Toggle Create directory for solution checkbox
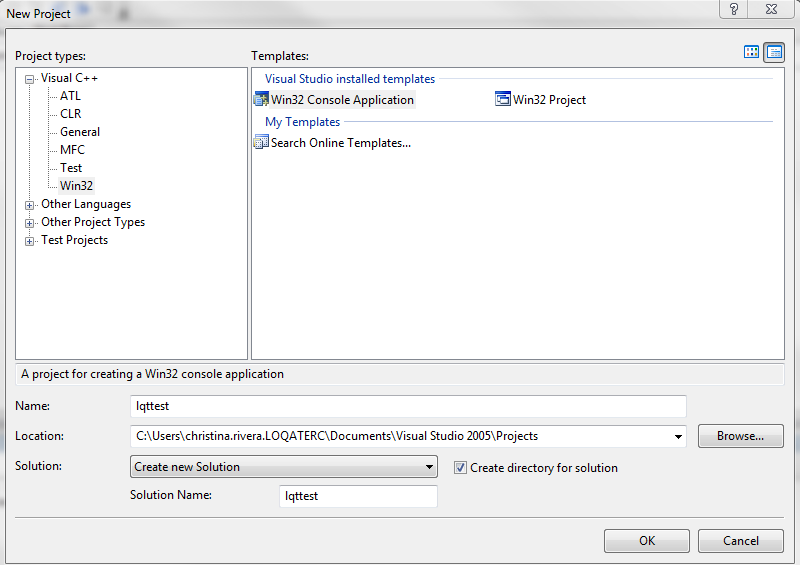This screenshot has height=565, width=800. pyautogui.click(x=460, y=468)
